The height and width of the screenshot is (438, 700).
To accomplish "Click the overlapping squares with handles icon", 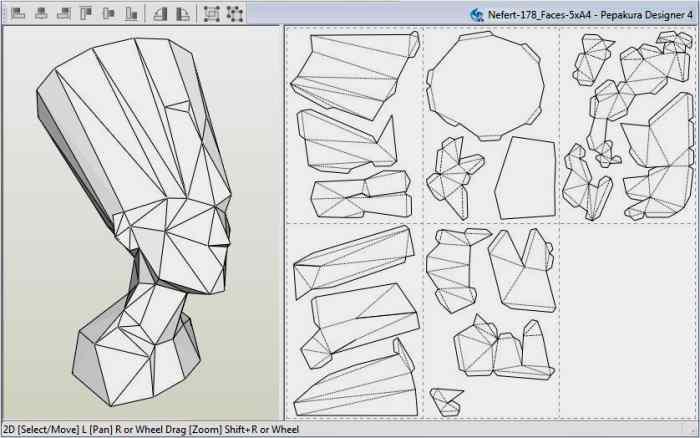I will pyautogui.click(x=212, y=14).
